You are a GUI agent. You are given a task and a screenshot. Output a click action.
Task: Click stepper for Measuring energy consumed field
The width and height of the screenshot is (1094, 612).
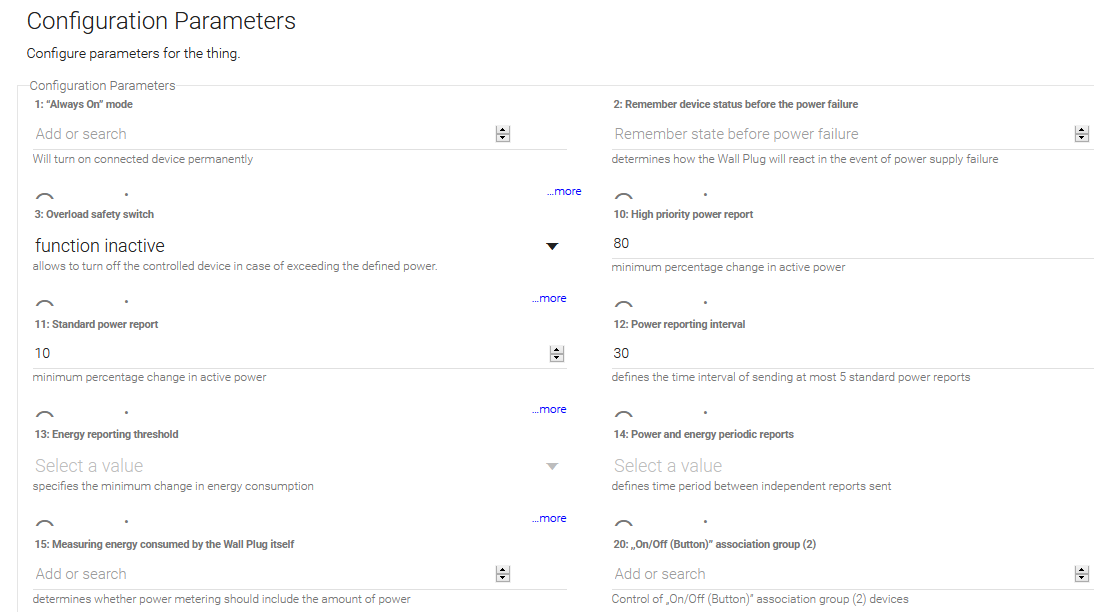click(503, 574)
